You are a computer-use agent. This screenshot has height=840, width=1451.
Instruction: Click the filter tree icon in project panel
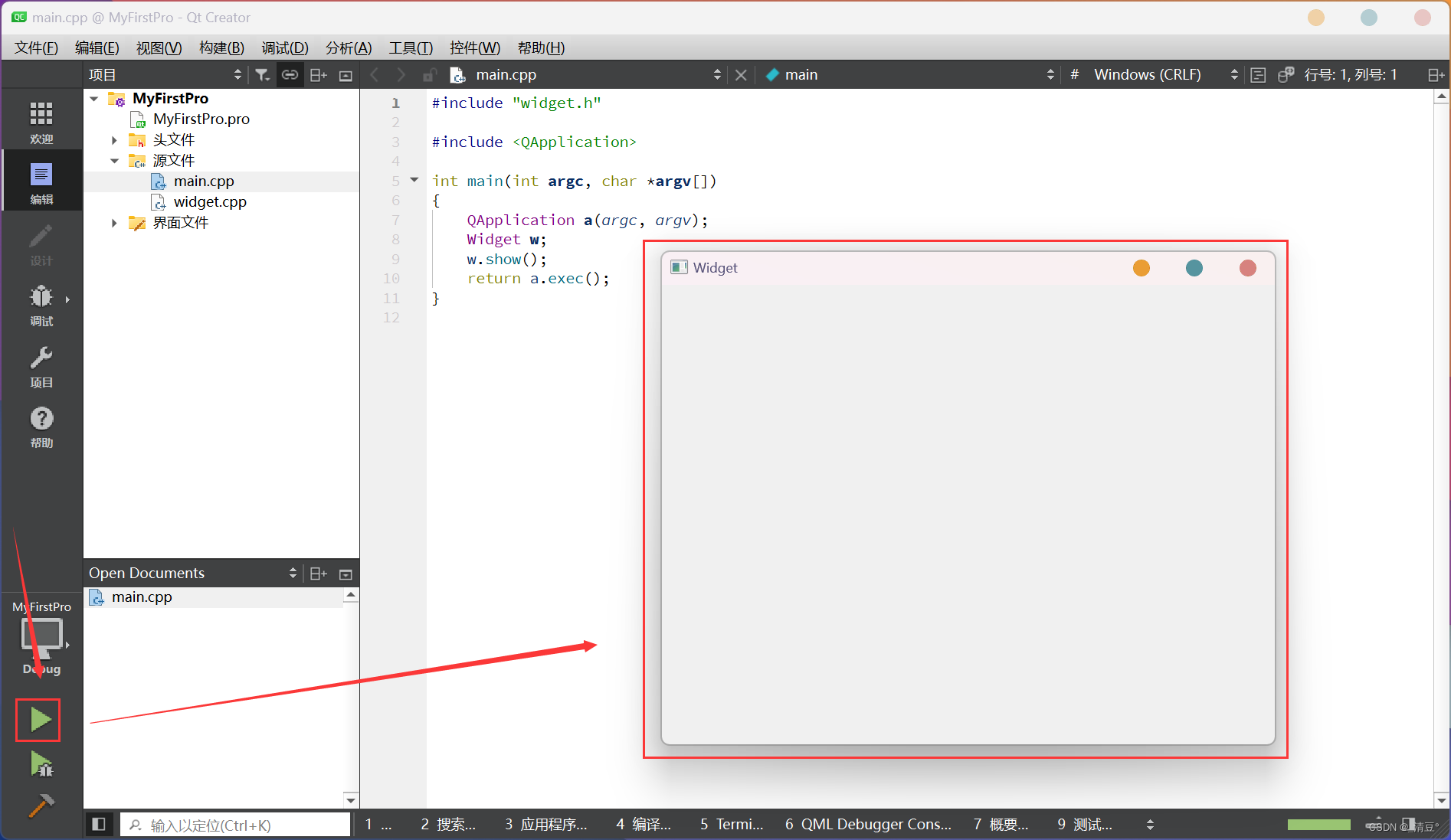click(262, 75)
